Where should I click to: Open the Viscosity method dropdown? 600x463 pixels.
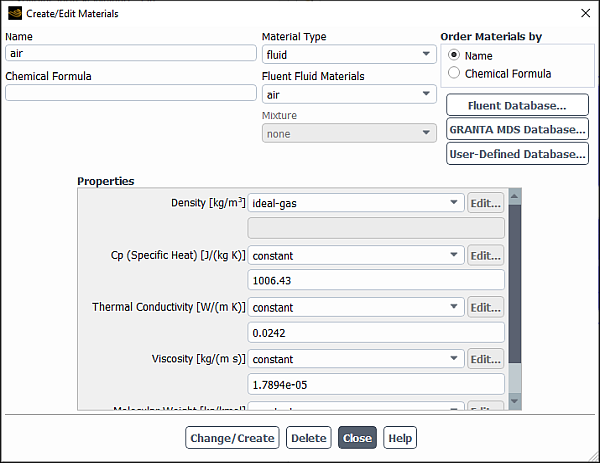pyautogui.click(x=355, y=359)
